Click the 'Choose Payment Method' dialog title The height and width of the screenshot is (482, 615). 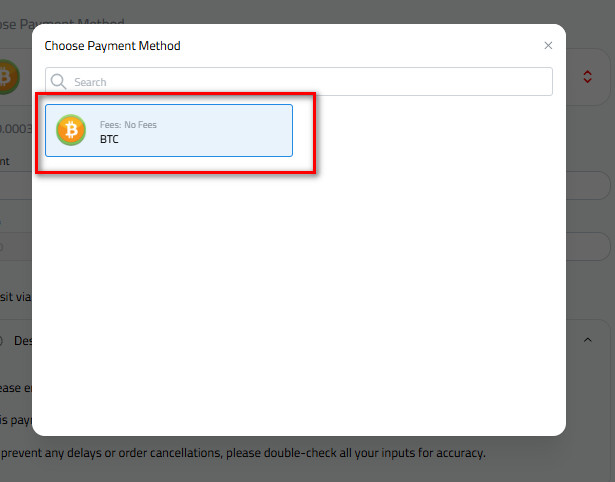click(x=113, y=46)
